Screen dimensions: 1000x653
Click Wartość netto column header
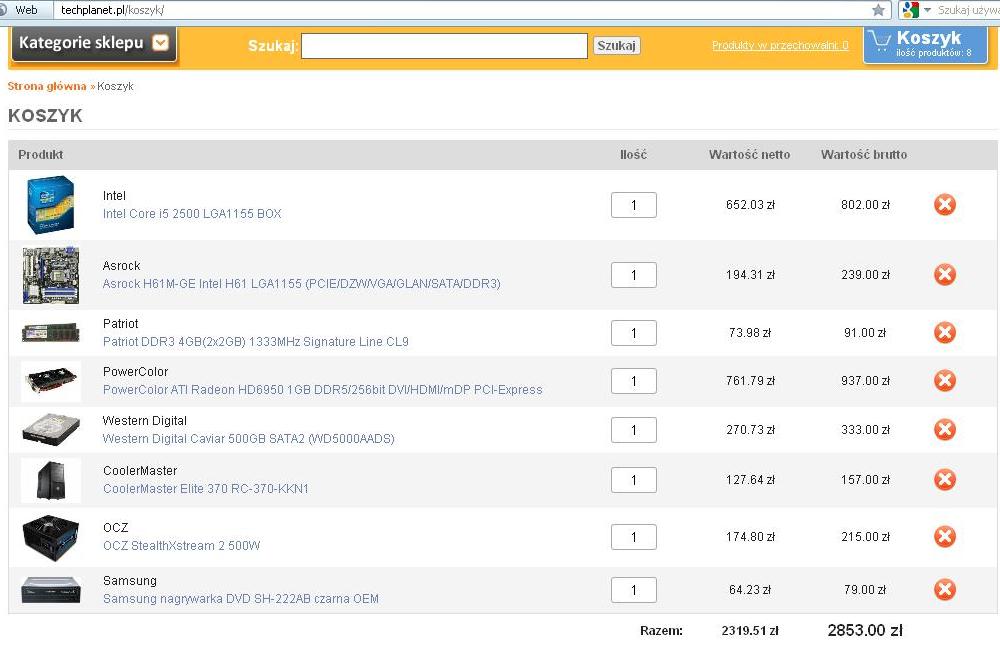coord(749,154)
